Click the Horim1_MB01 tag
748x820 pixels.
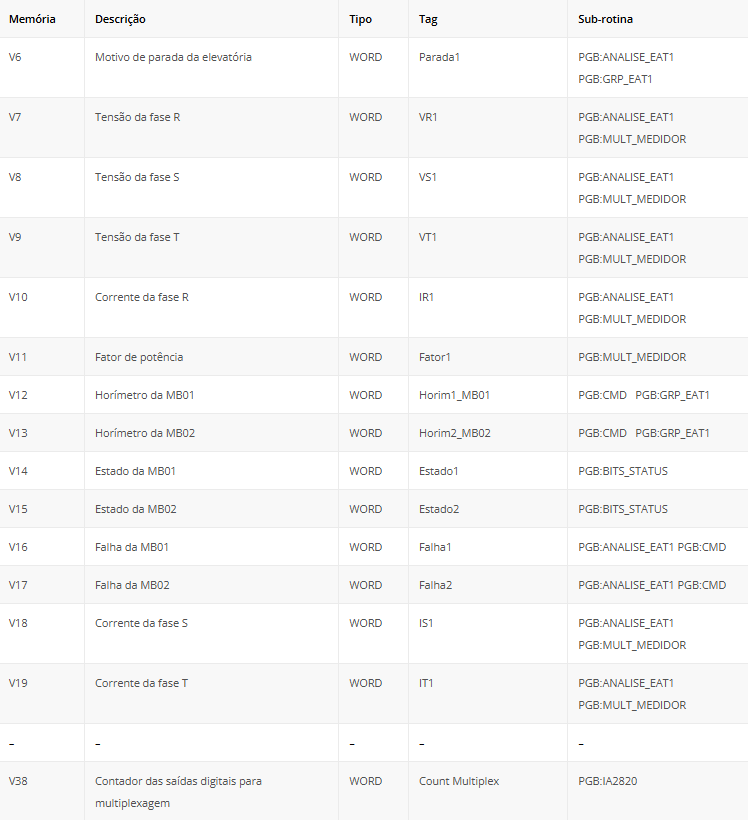(x=454, y=395)
